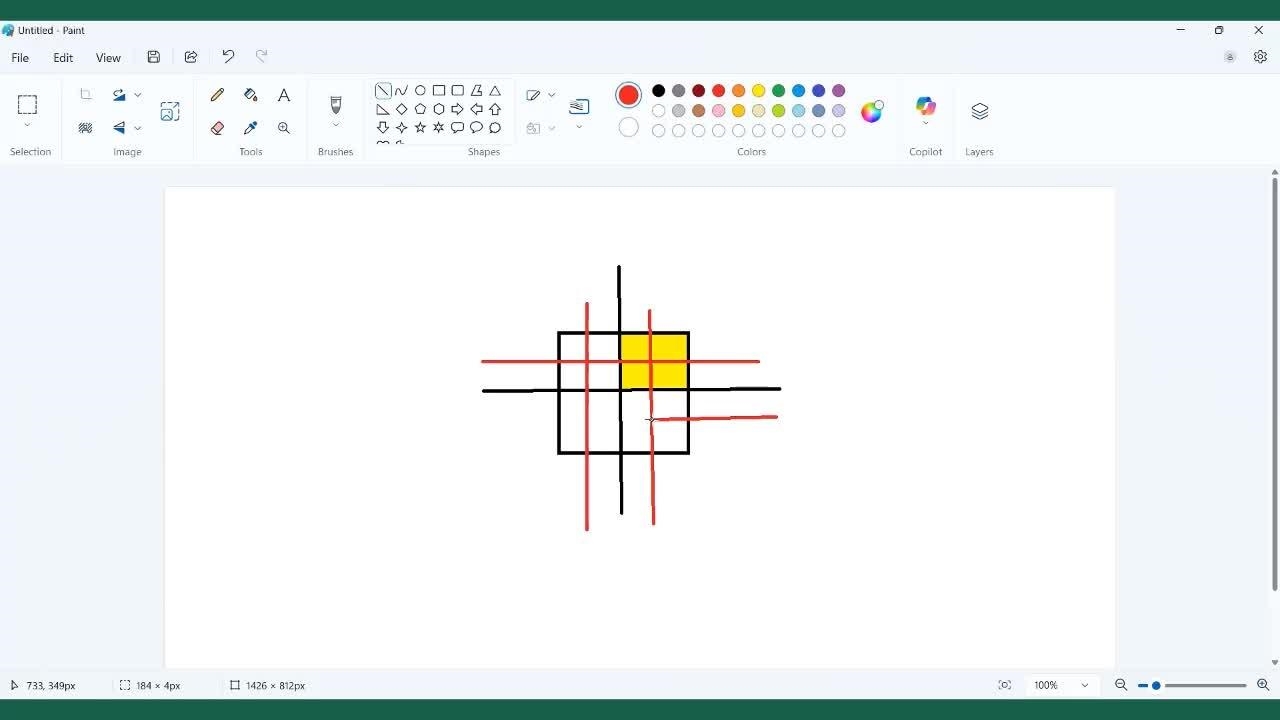Select the Fill bucket tool
The height and width of the screenshot is (720, 1280).
(x=251, y=95)
